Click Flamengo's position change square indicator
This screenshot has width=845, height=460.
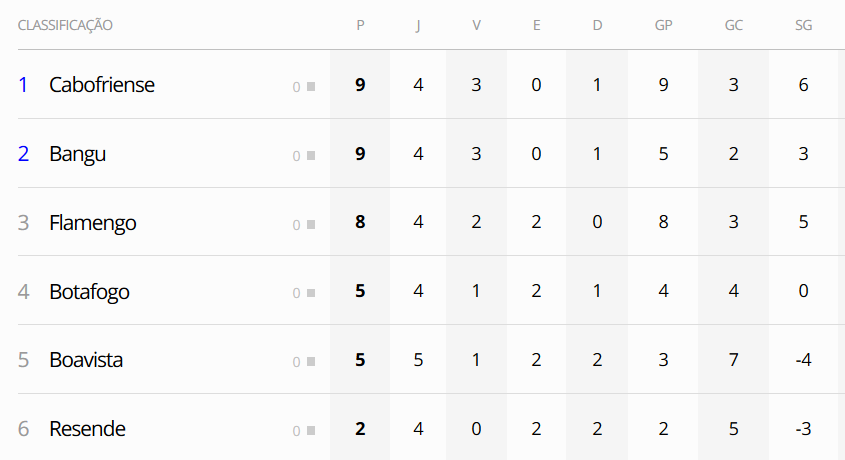(x=311, y=225)
